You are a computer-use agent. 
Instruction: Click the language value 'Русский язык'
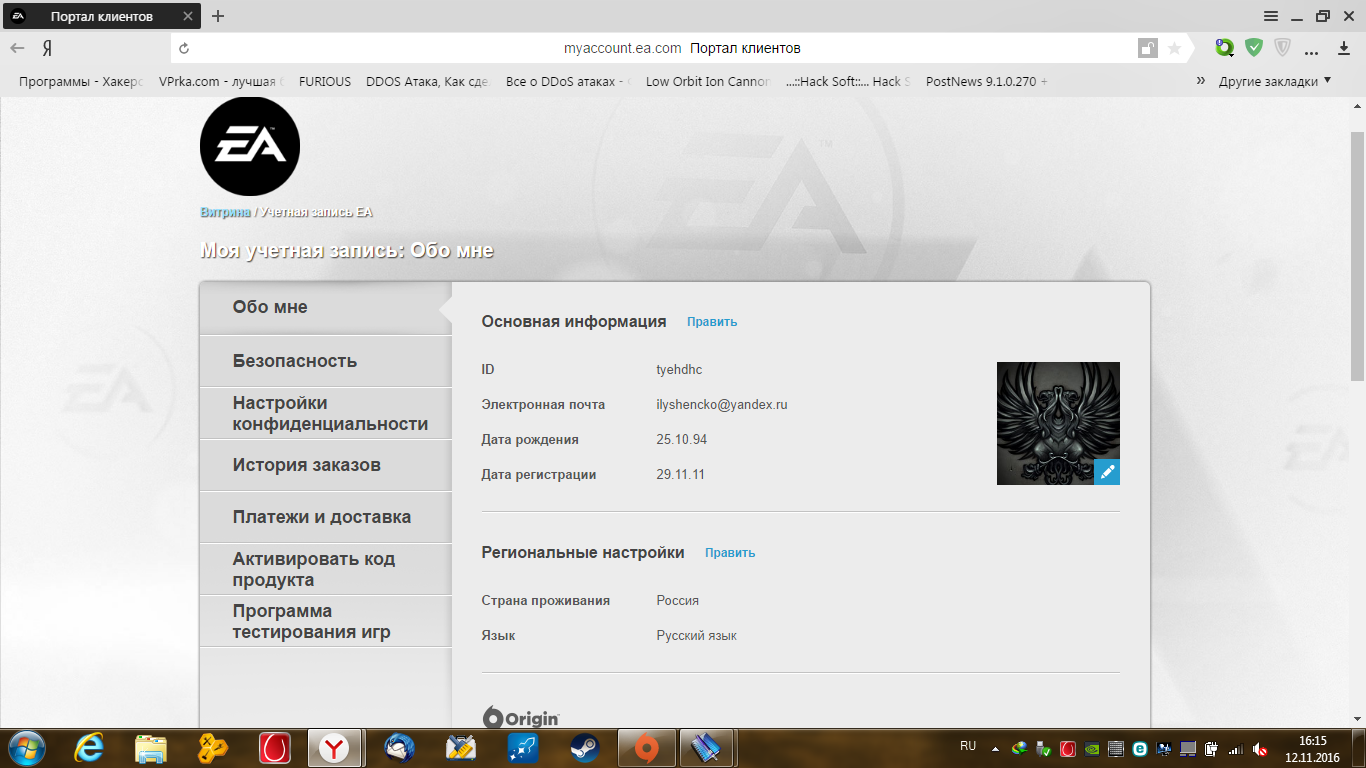[x=697, y=636]
